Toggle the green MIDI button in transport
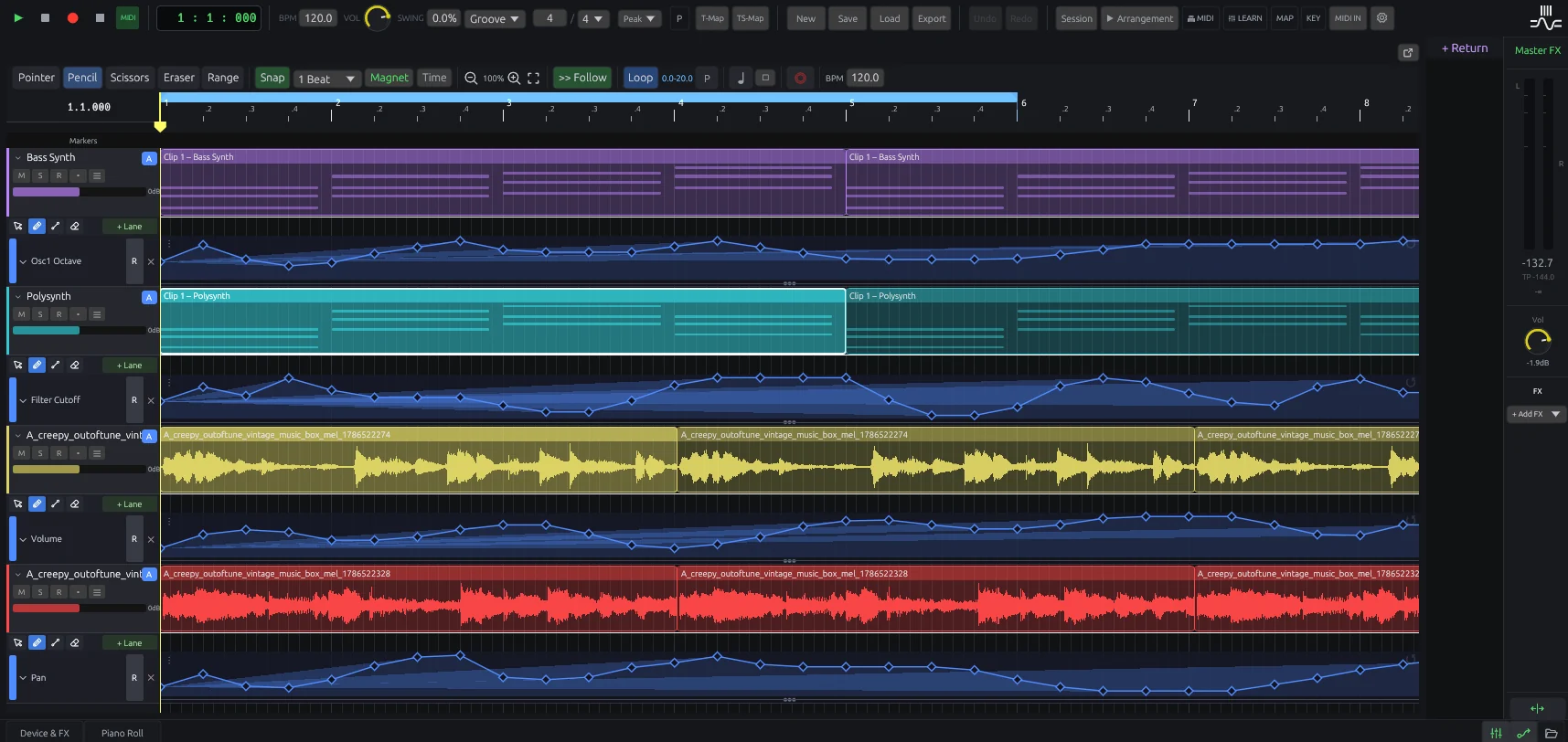Image resolution: width=1568 pixels, height=742 pixels. pos(128,17)
